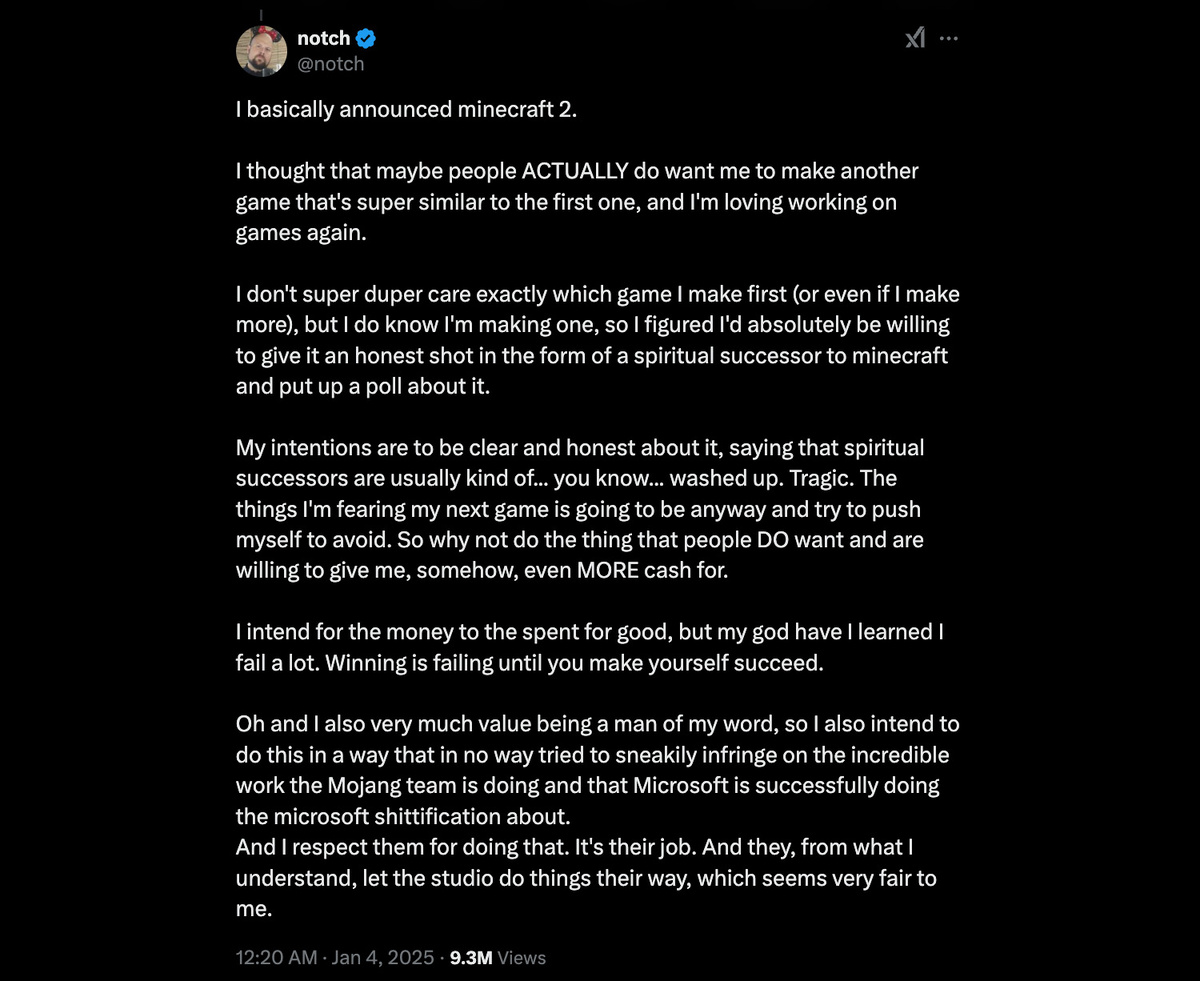
Task: Click the display name "notch"
Action: (323, 39)
